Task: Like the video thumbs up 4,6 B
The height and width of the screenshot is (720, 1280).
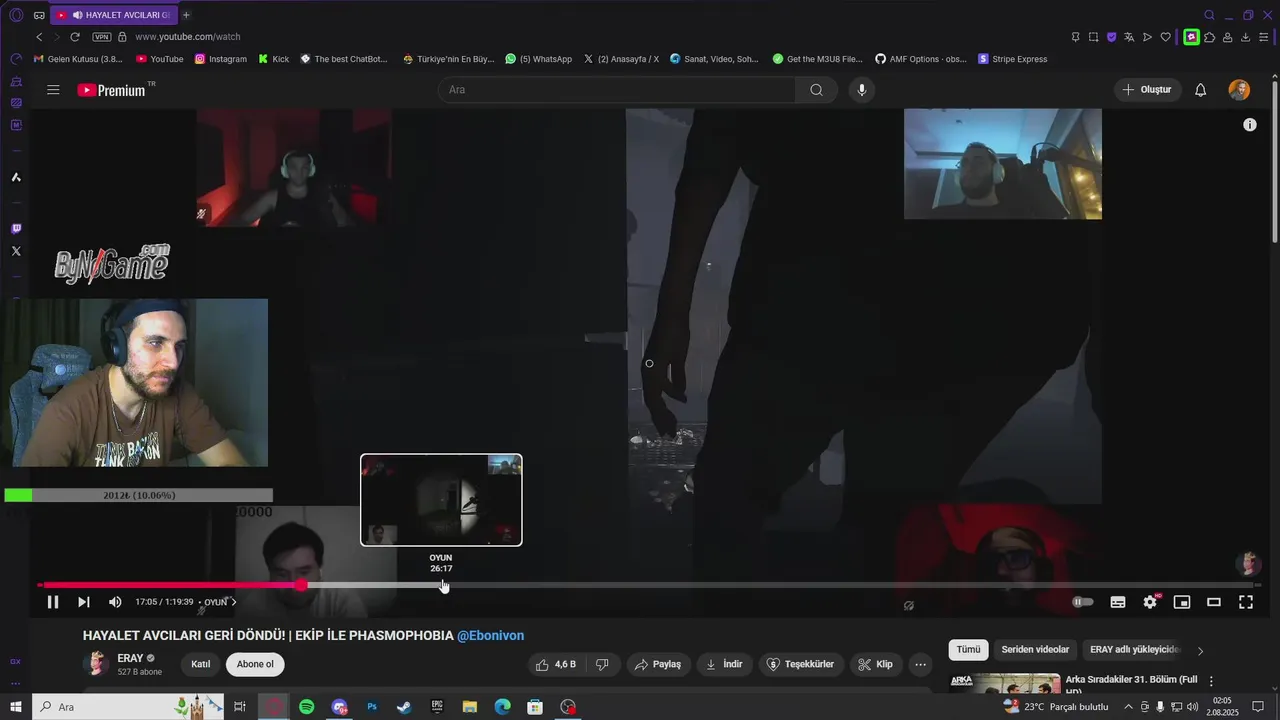Action: [x=556, y=664]
